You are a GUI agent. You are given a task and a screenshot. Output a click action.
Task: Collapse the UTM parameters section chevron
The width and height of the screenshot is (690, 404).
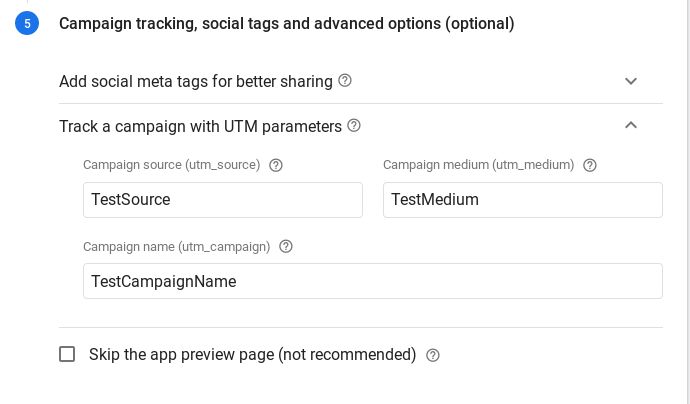tap(631, 126)
